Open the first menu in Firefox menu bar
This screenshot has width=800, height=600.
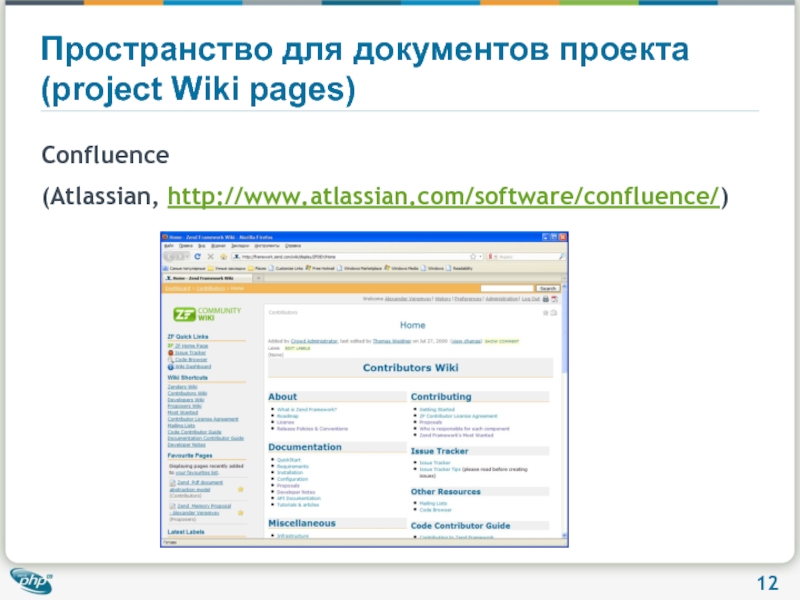tap(170, 245)
